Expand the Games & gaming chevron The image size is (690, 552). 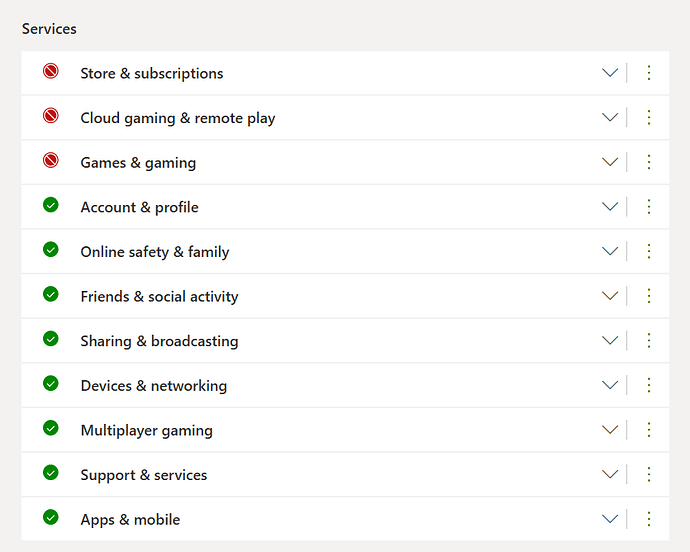pos(610,162)
